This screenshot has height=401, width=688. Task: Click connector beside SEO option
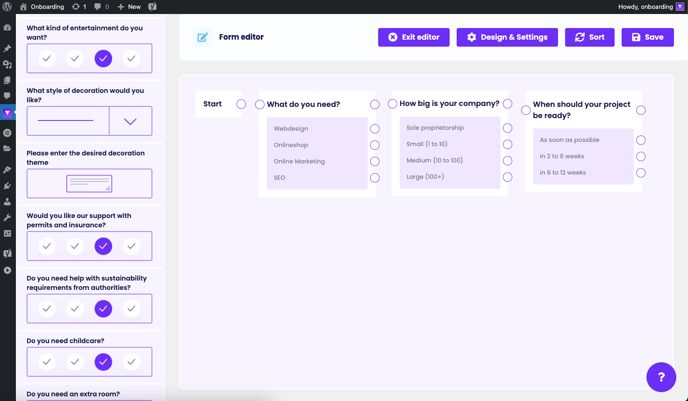(375, 178)
